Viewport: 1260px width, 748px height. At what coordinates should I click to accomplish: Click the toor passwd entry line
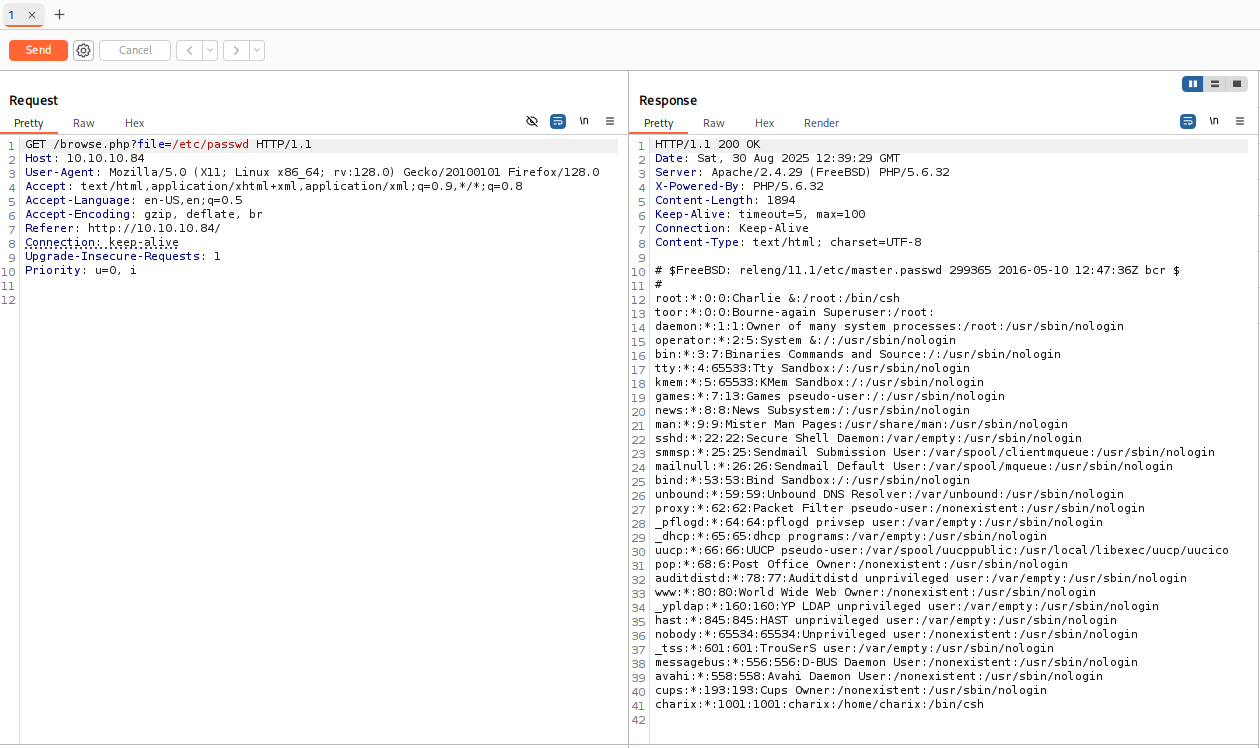795,312
